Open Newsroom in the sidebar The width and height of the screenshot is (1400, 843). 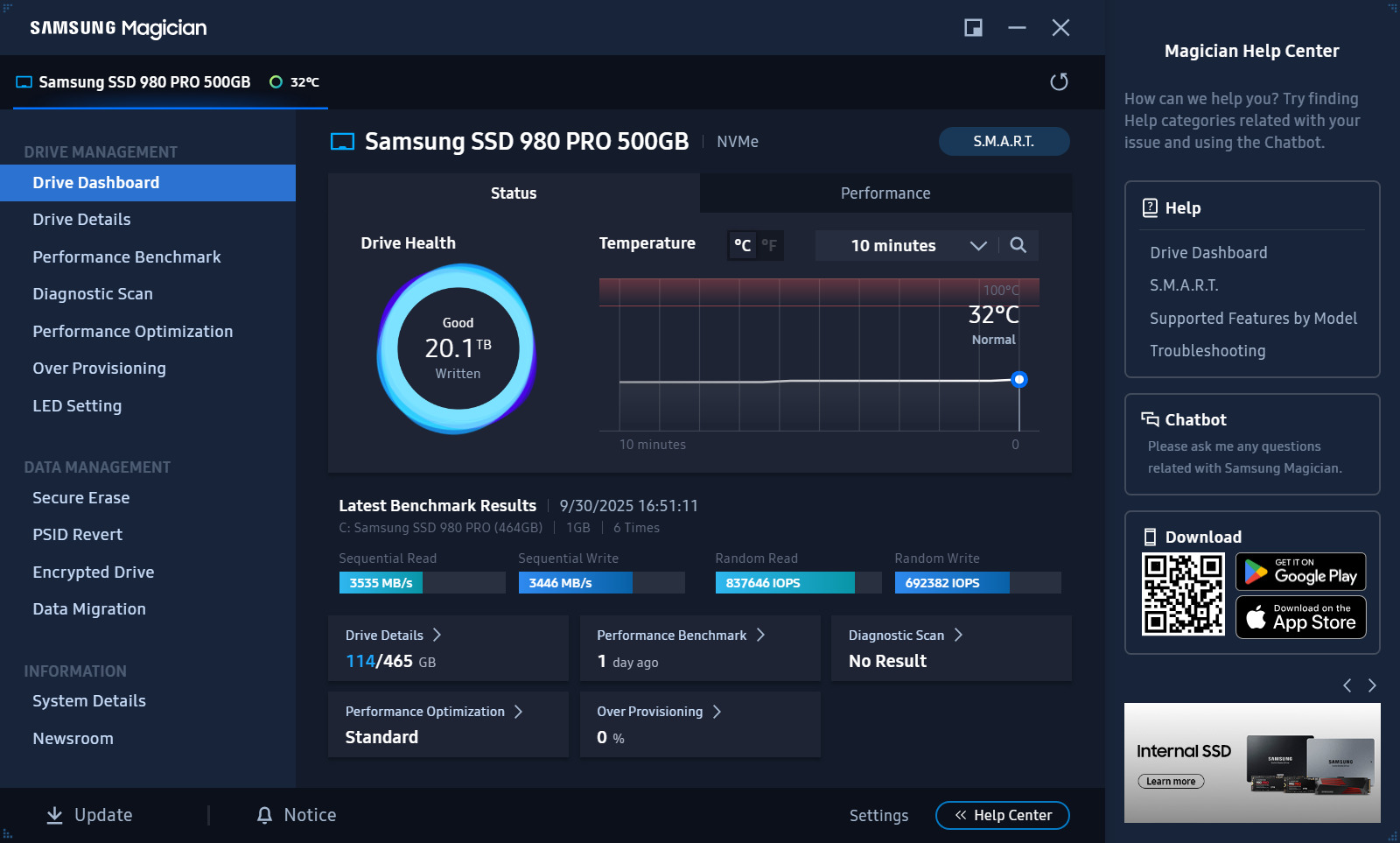point(148,739)
